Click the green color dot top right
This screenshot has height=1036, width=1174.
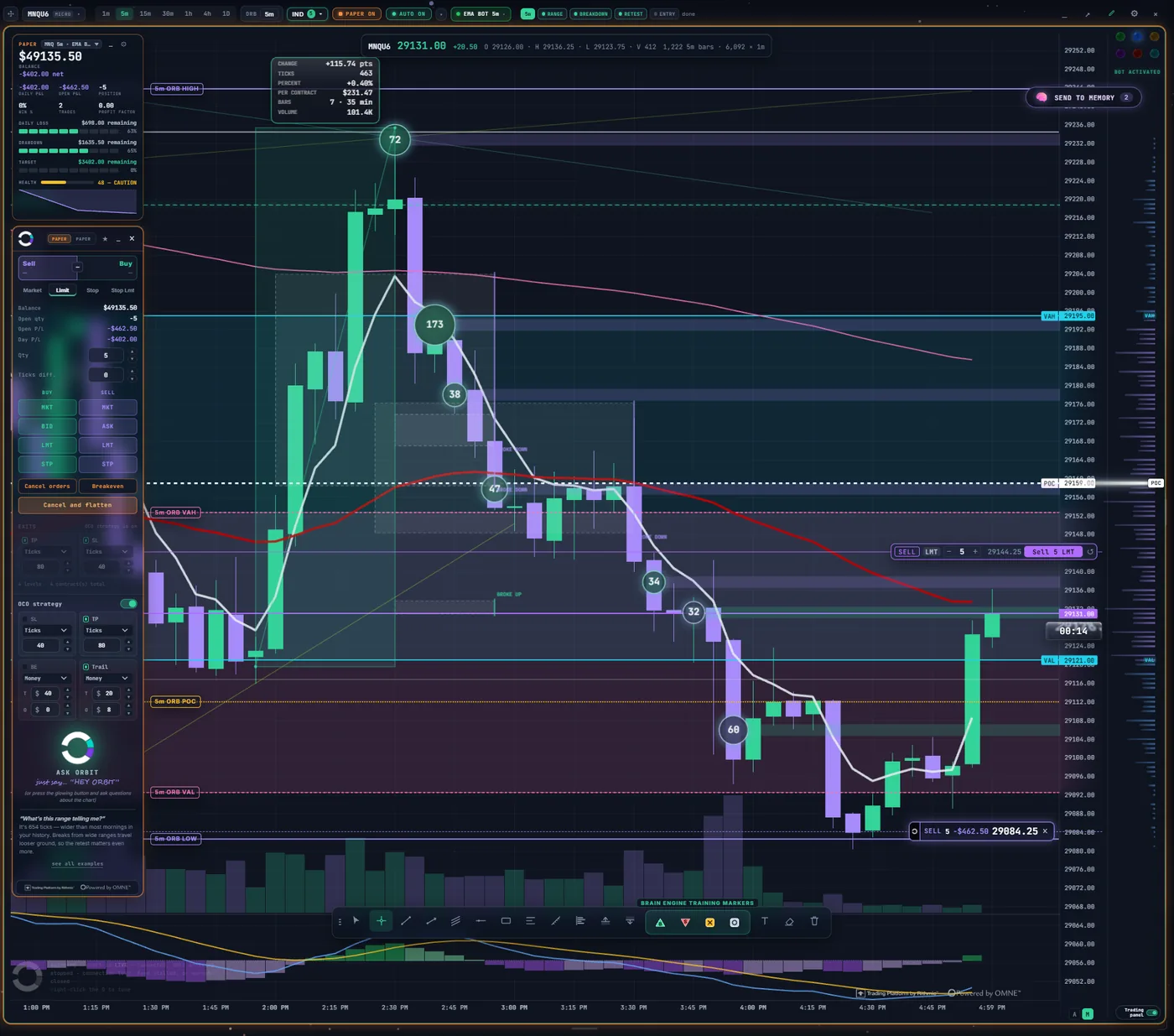tap(1120, 37)
